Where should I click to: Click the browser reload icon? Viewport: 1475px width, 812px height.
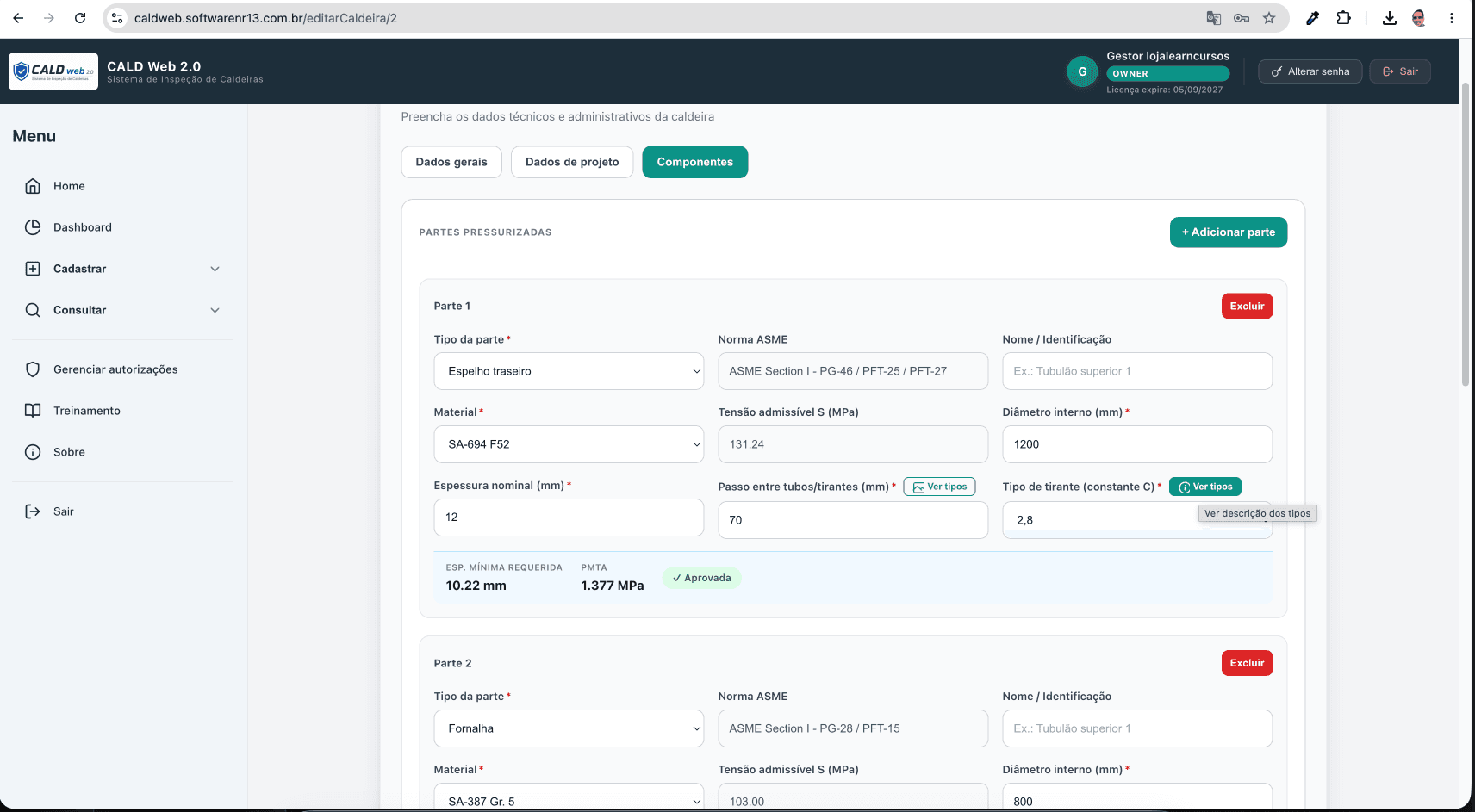[x=80, y=18]
